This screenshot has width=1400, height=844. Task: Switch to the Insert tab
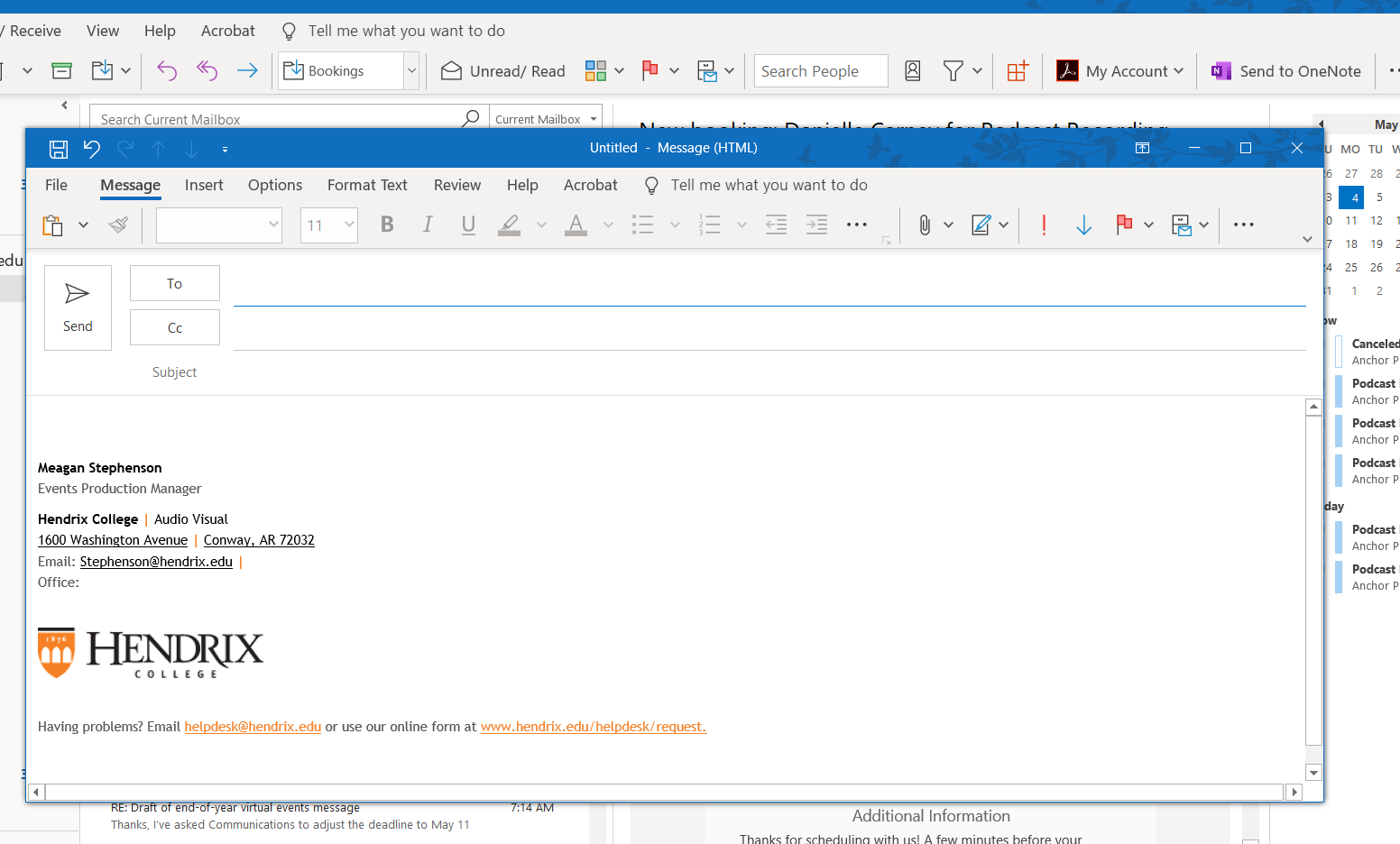pyautogui.click(x=204, y=185)
